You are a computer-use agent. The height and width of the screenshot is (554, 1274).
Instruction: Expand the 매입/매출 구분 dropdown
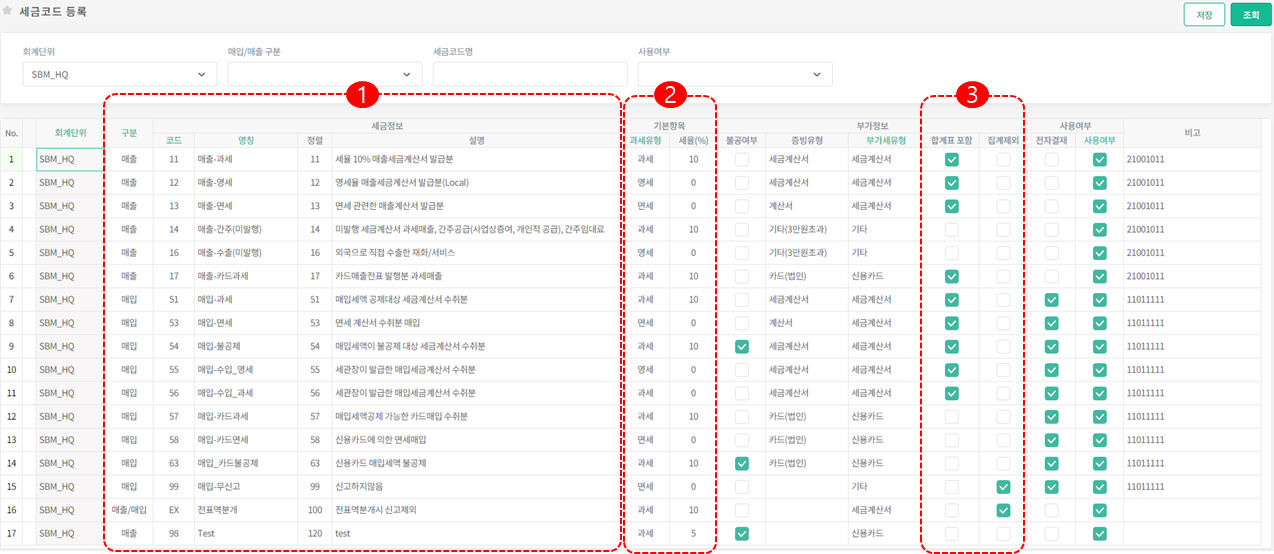click(324, 74)
